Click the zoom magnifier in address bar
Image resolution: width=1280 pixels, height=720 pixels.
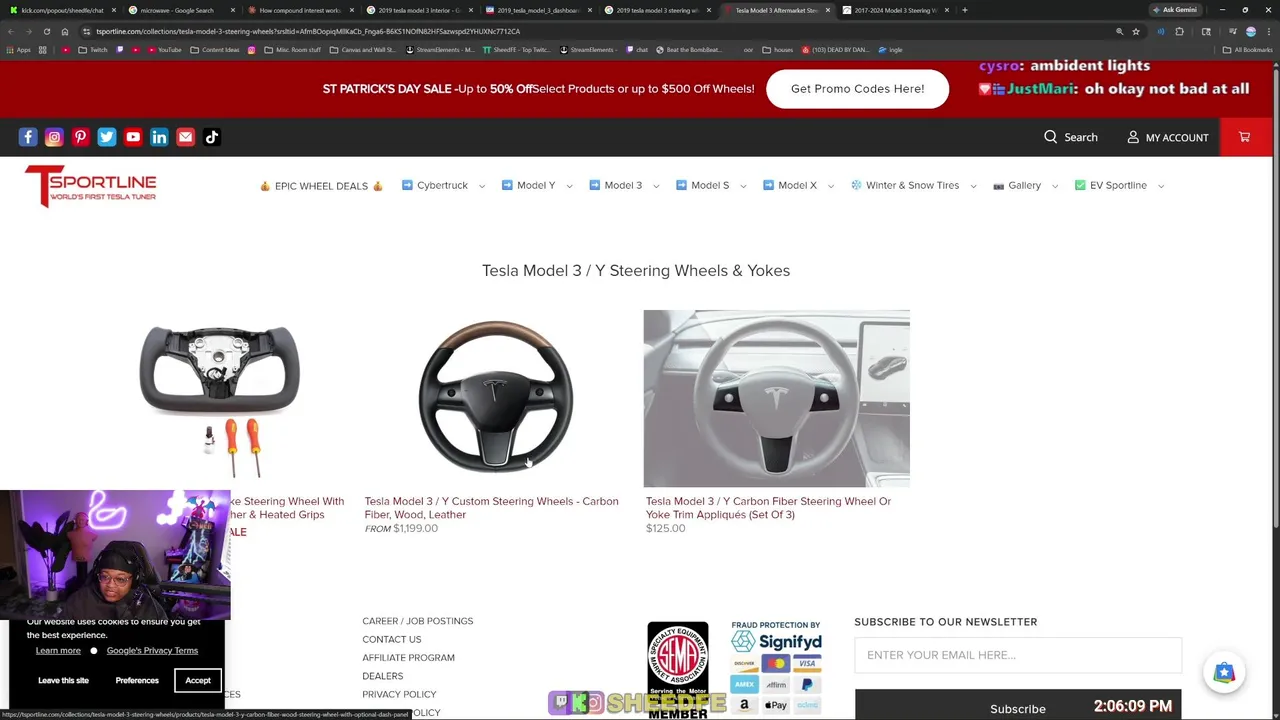(x=1119, y=31)
